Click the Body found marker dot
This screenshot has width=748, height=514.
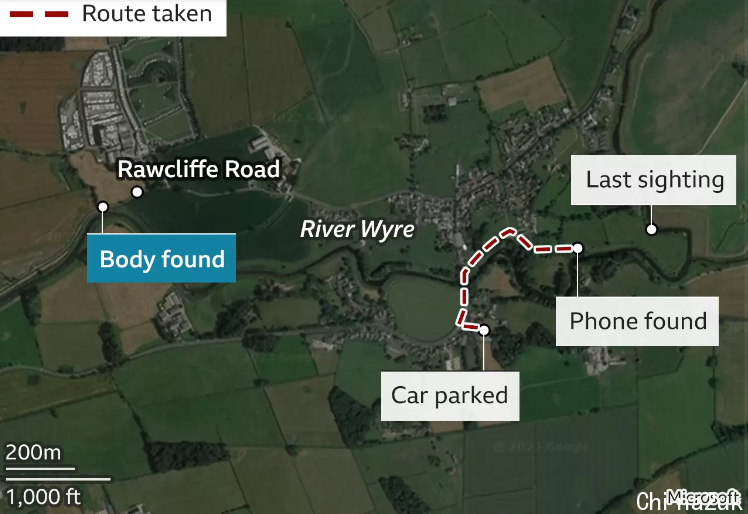point(103,207)
